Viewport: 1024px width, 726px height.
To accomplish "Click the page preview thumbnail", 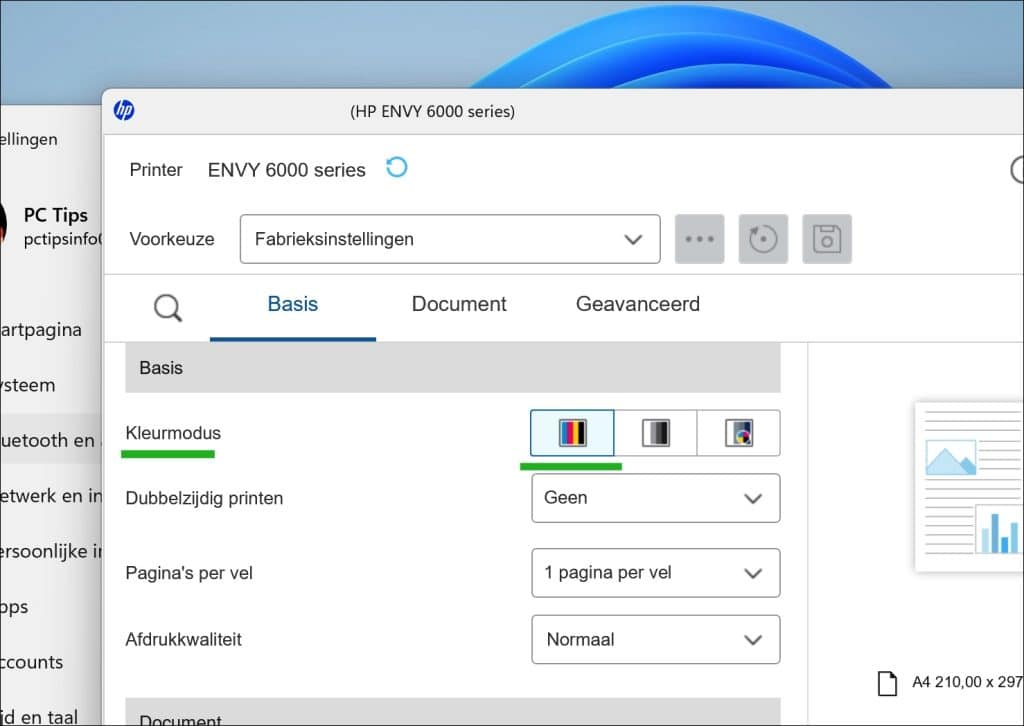I will point(969,487).
